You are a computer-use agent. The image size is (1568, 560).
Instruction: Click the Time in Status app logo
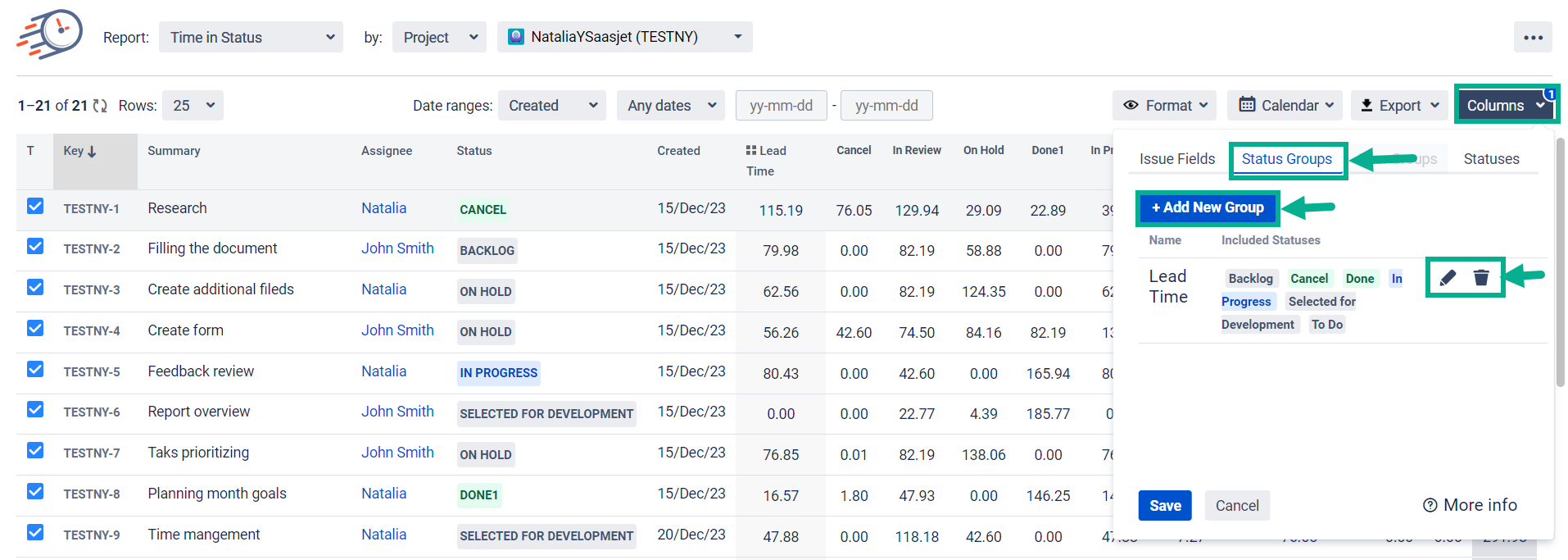tap(50, 34)
